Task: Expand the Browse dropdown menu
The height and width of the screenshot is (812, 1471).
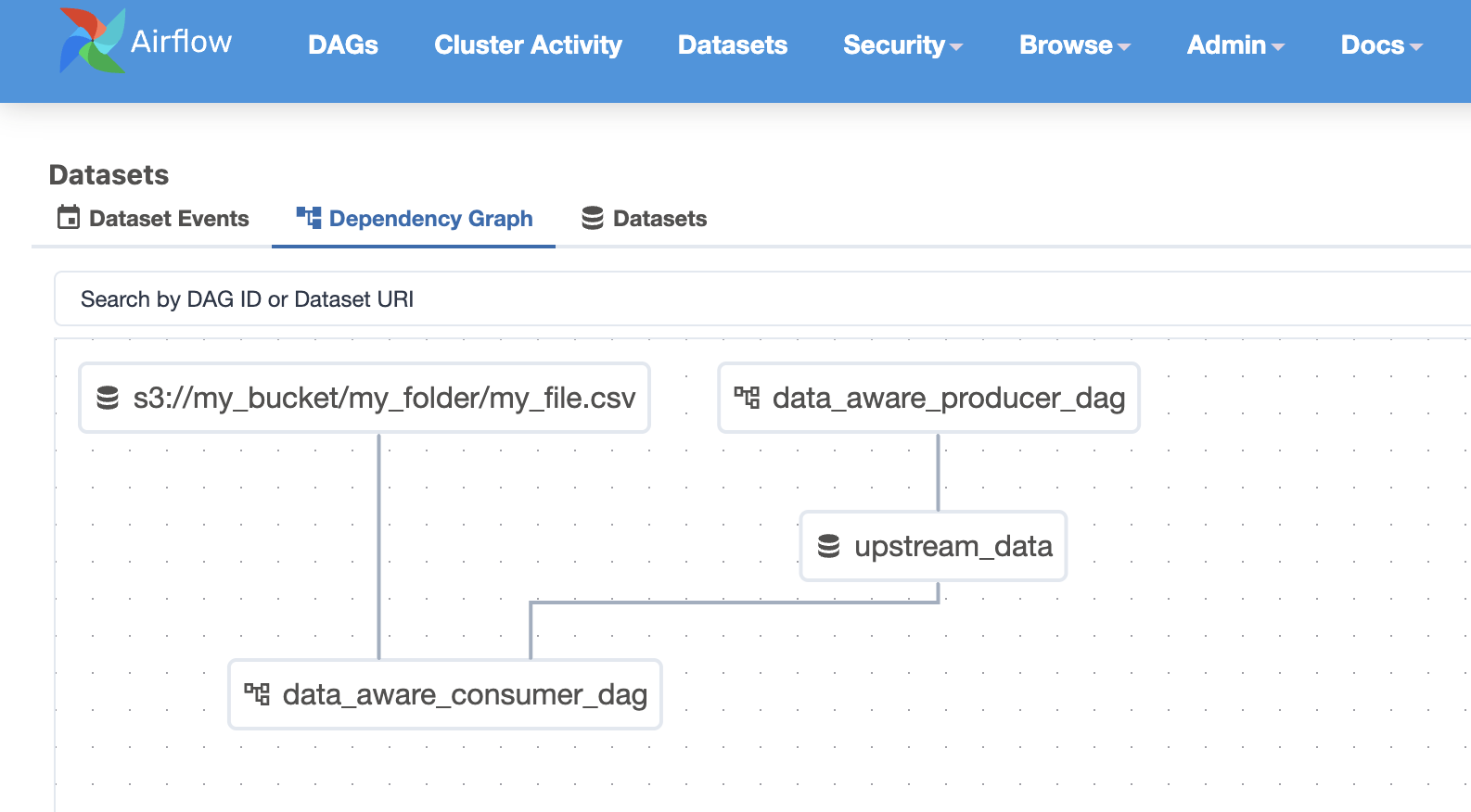Action: pos(1075,44)
